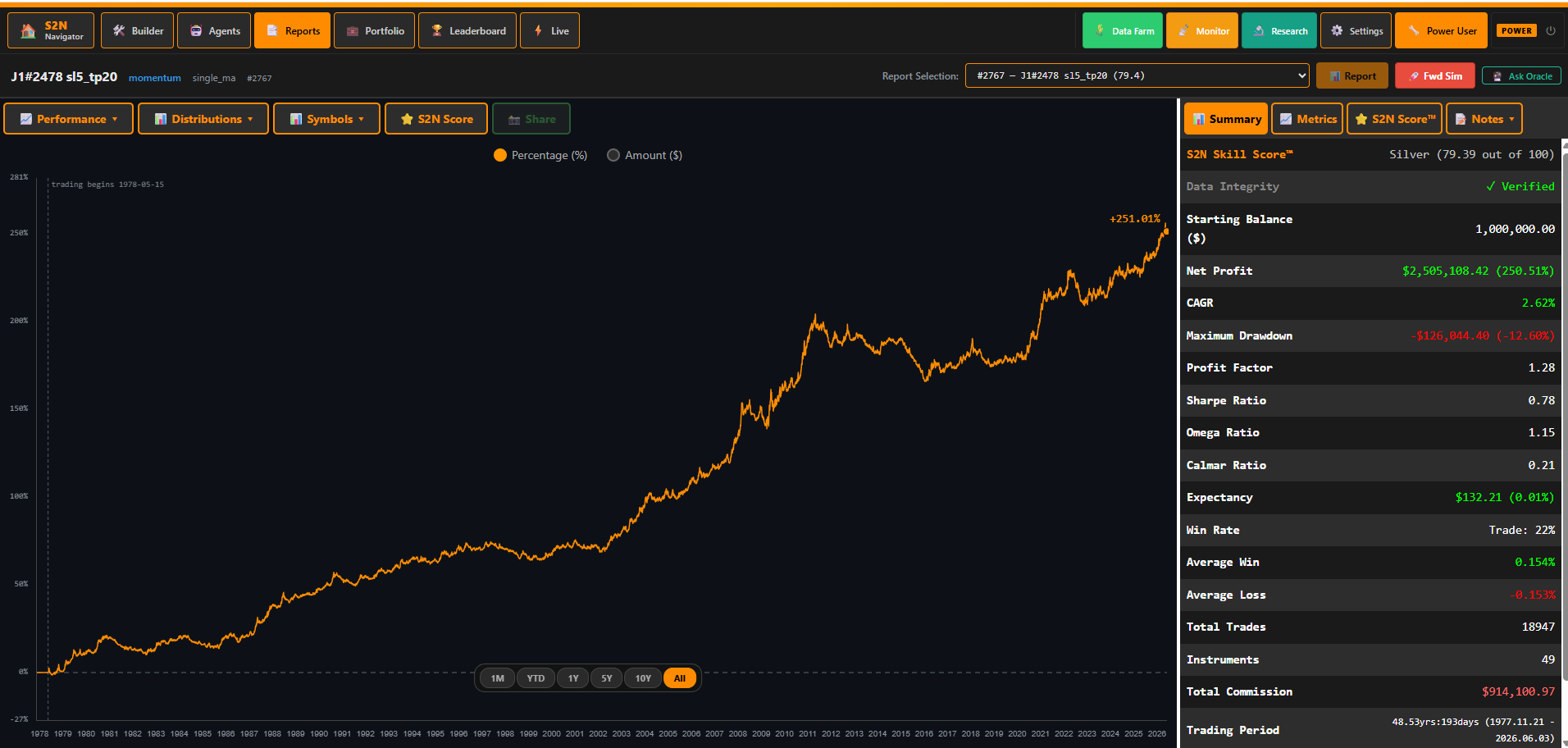The width and height of the screenshot is (1568, 748).
Task: Click the Monitor button
Action: (x=1202, y=30)
